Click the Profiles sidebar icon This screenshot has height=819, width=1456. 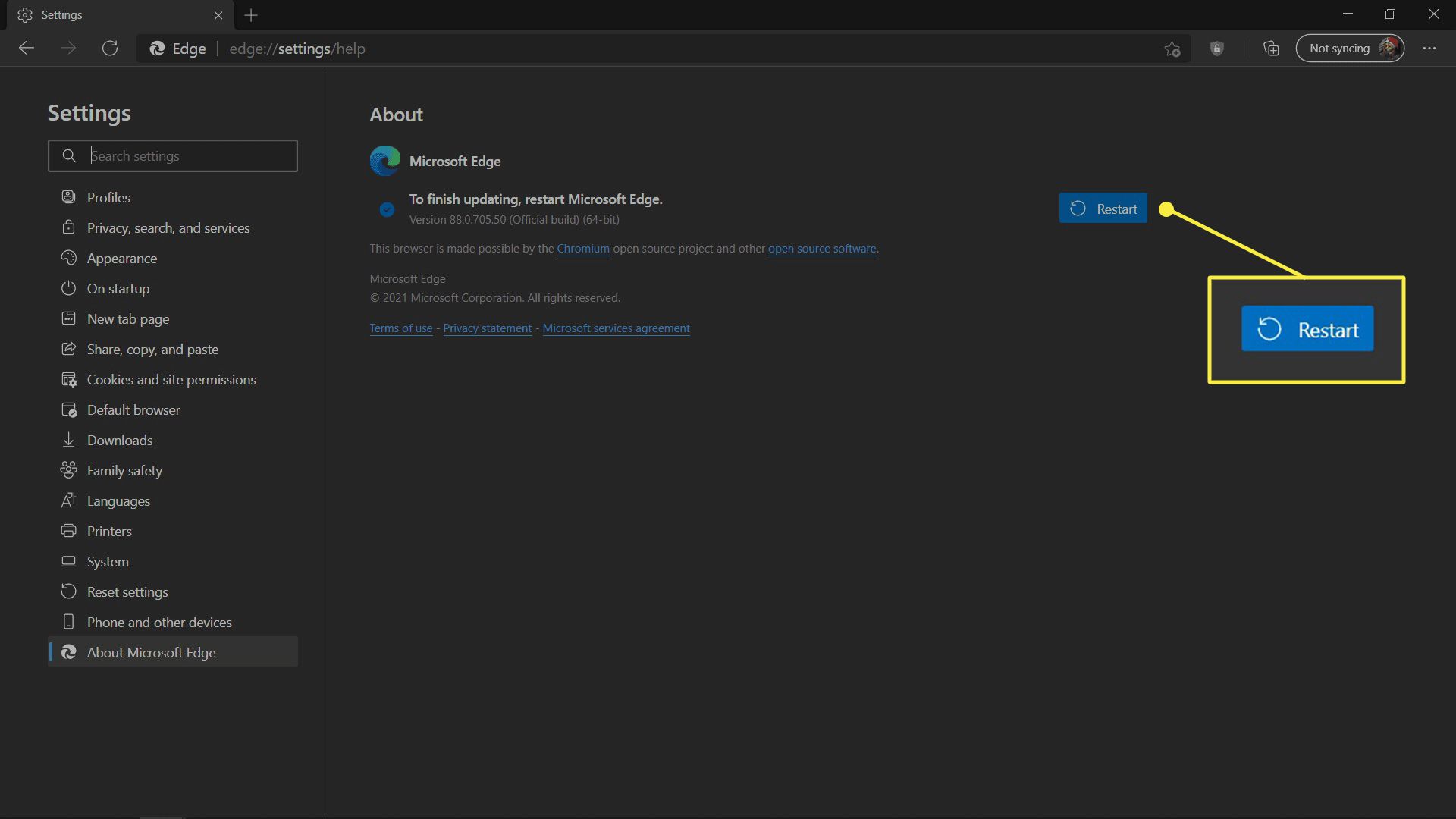point(68,196)
